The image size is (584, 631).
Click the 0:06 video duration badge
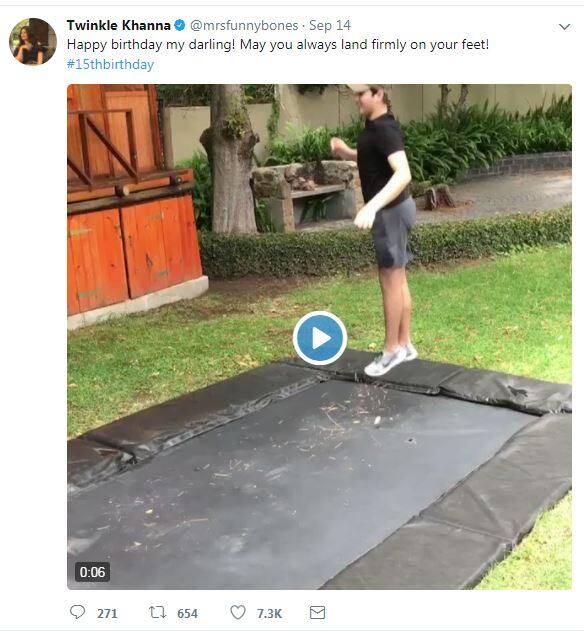(x=92, y=572)
